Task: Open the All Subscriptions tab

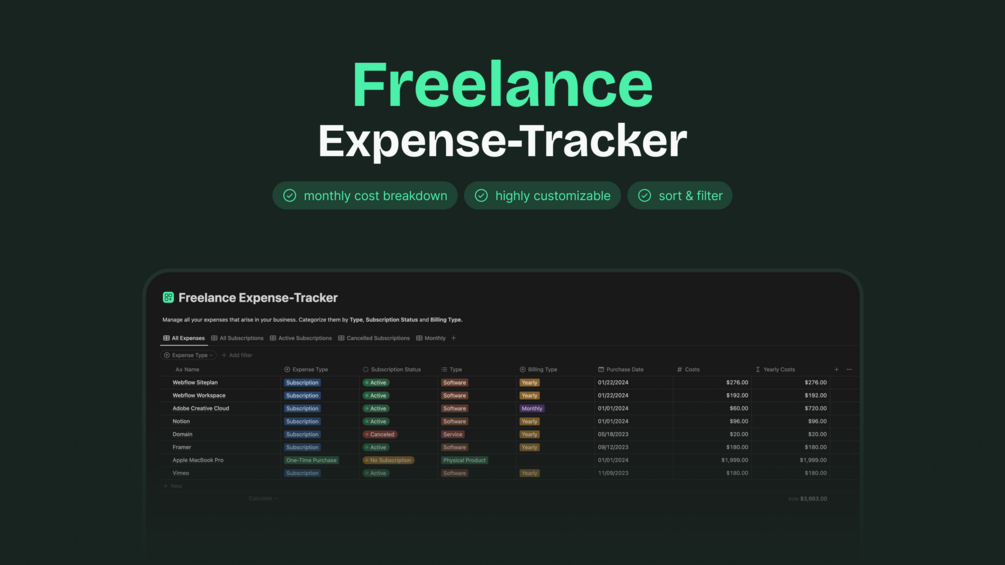Action: click(x=237, y=338)
